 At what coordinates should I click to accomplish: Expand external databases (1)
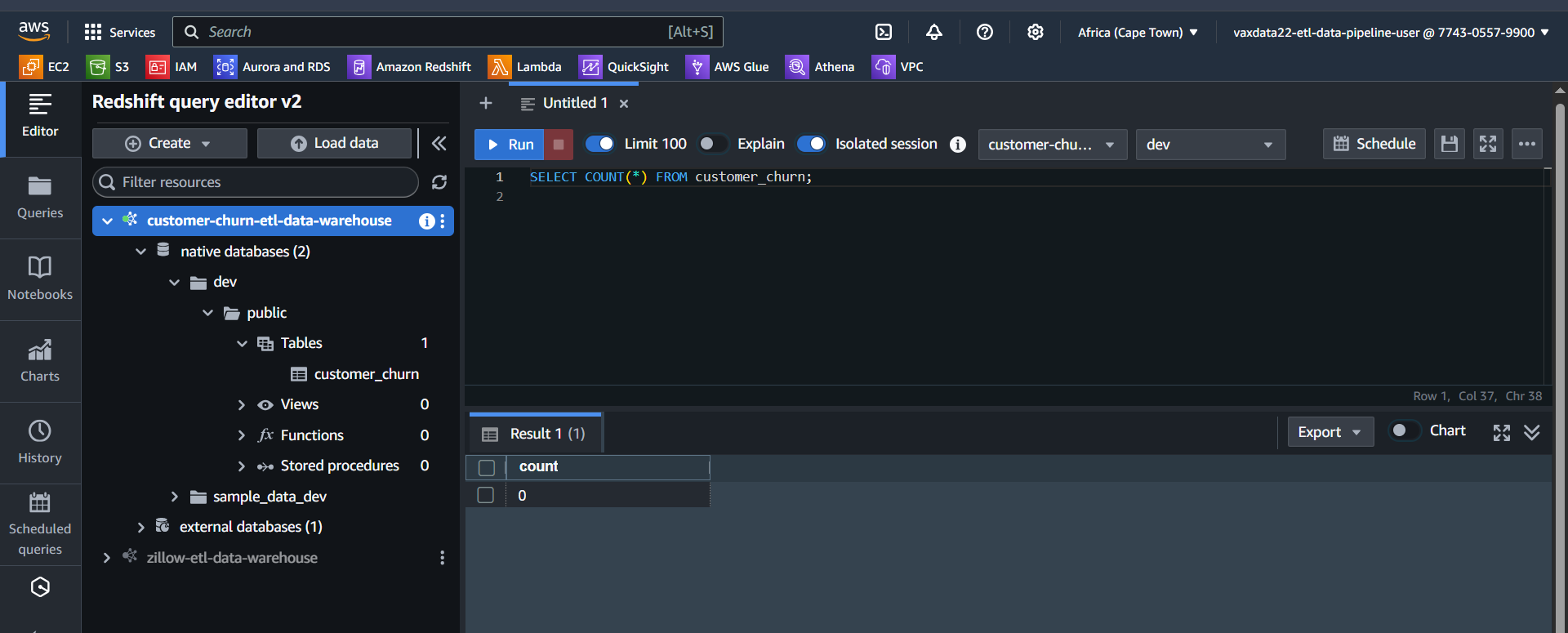[x=140, y=528]
